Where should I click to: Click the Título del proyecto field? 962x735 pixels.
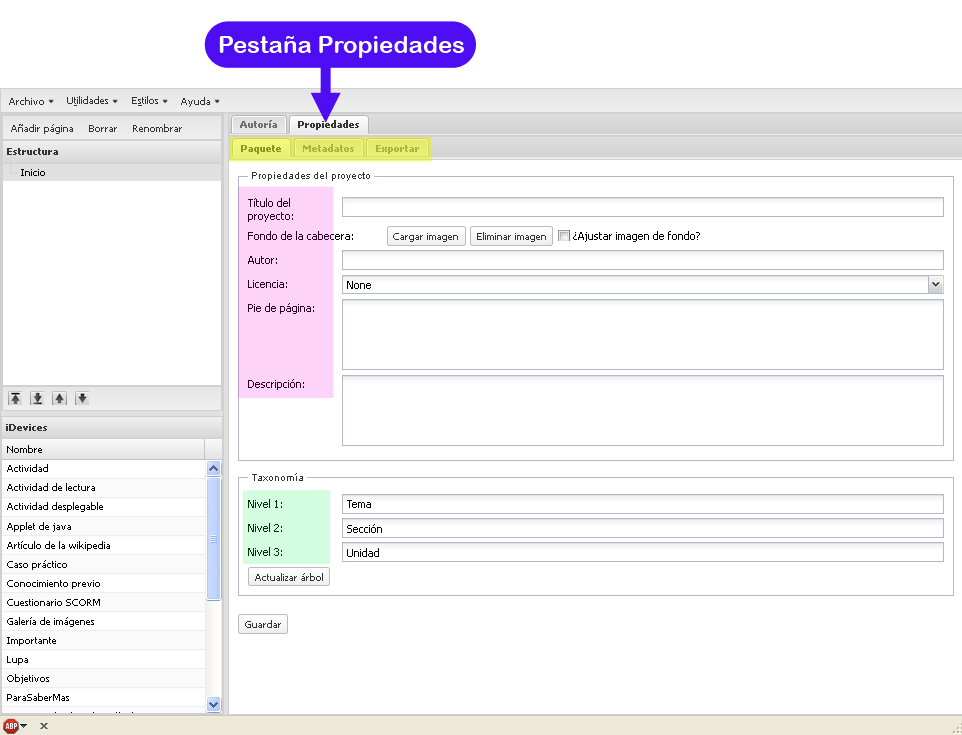[642, 207]
